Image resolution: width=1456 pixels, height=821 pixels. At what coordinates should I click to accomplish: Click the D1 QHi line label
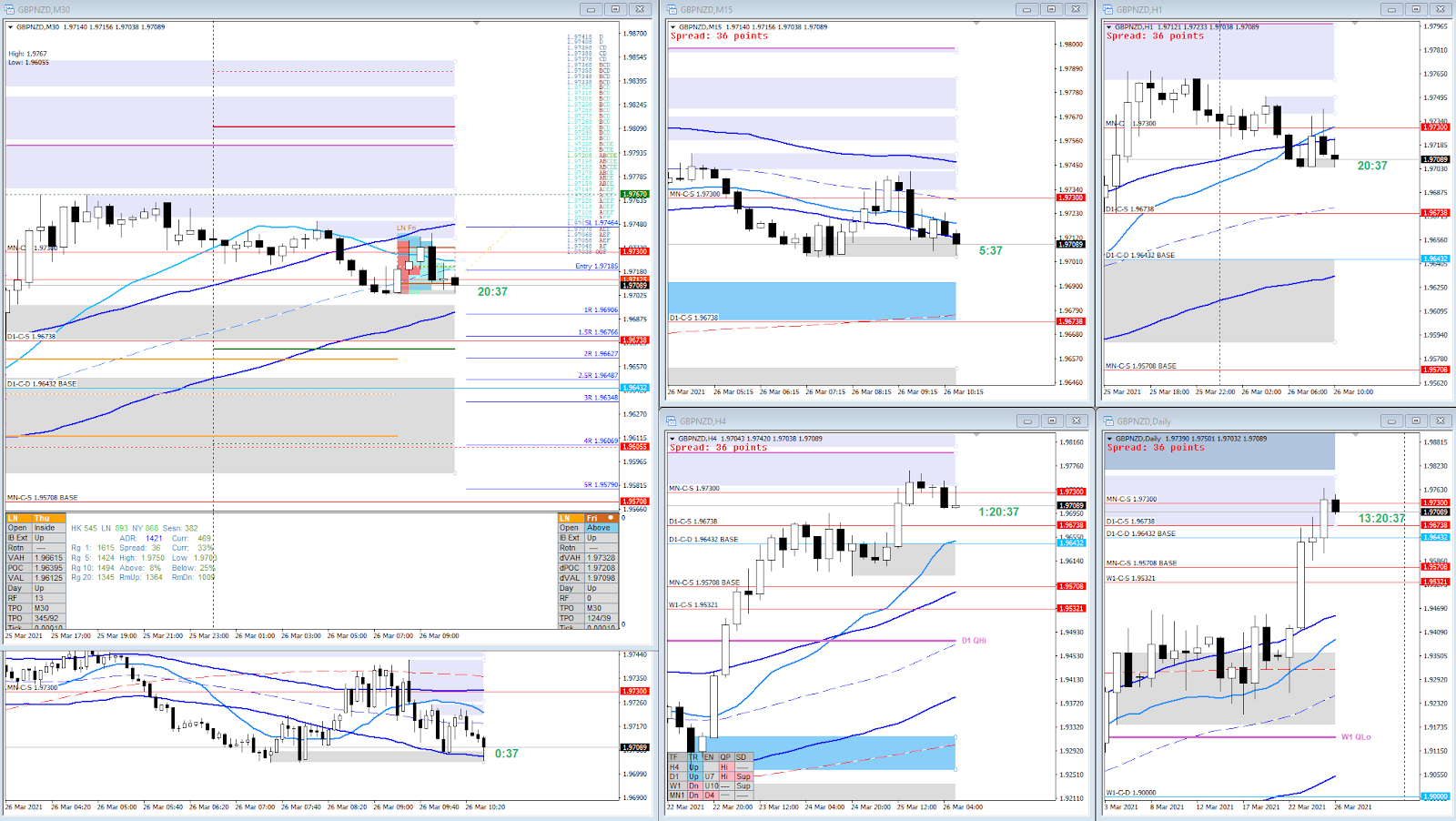click(x=974, y=640)
